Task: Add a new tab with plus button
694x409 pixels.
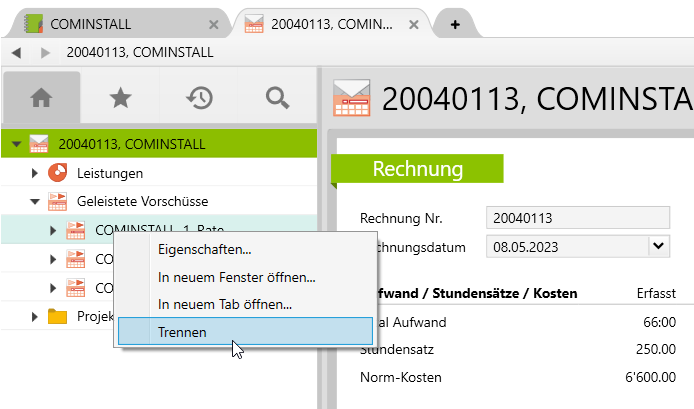Action: (455, 24)
